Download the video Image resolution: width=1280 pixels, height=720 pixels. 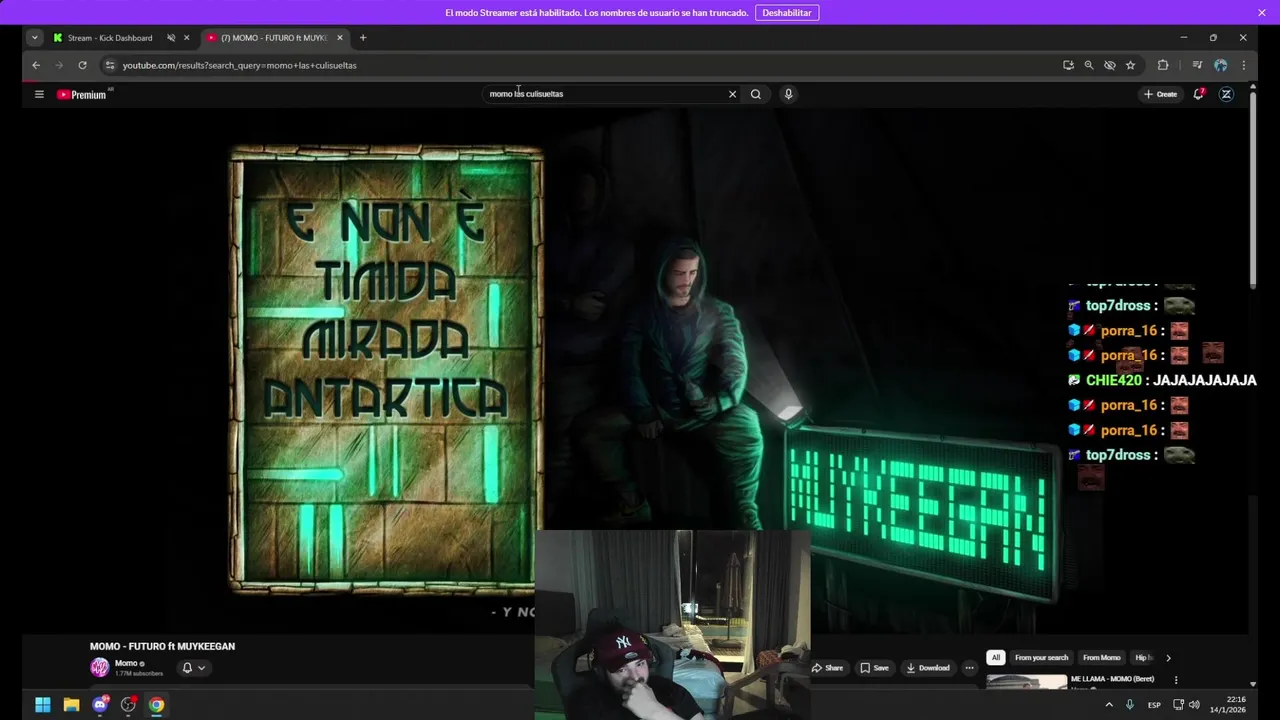click(x=927, y=668)
